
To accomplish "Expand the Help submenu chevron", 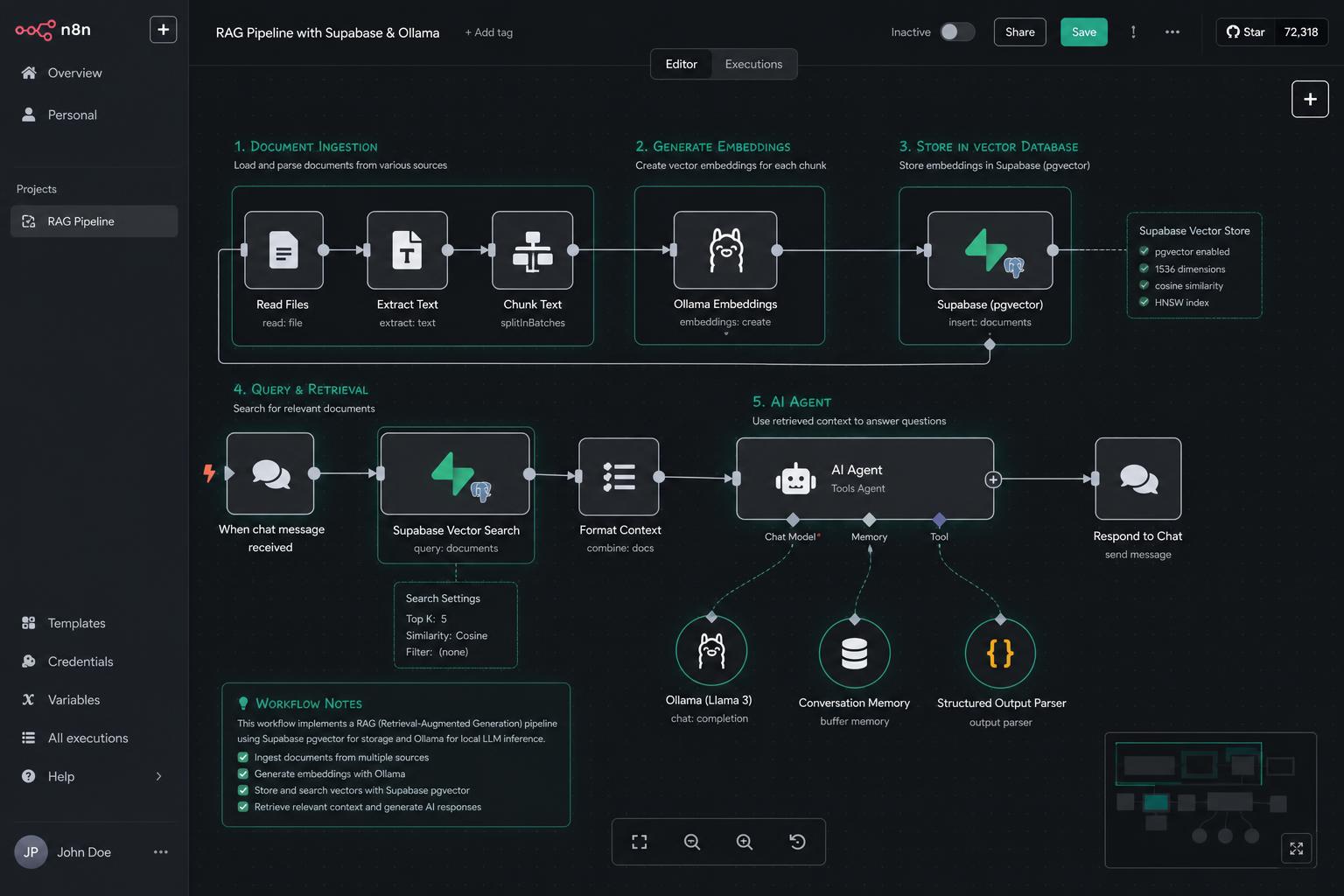I will coord(158,776).
